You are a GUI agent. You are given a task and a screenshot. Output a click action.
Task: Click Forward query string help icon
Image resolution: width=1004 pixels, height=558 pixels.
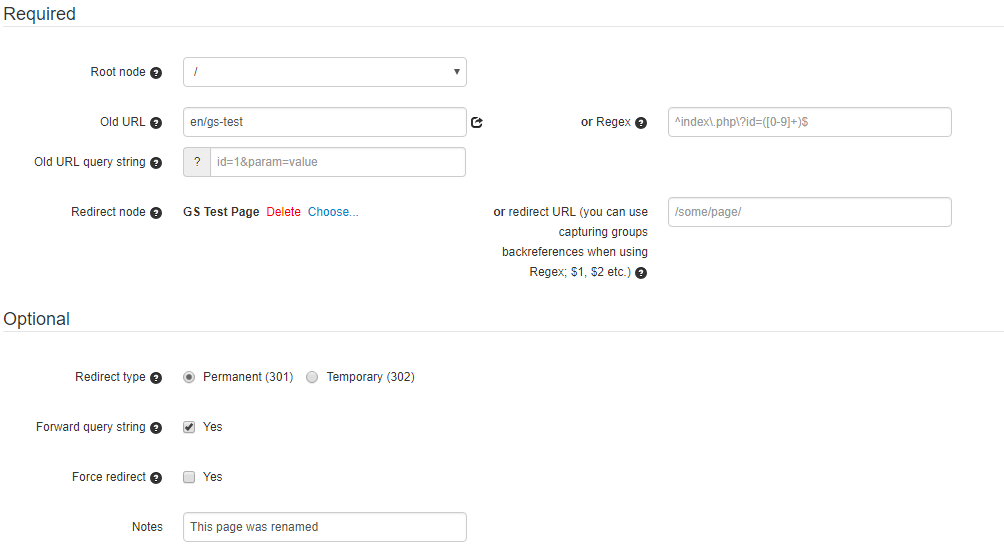tap(156, 428)
